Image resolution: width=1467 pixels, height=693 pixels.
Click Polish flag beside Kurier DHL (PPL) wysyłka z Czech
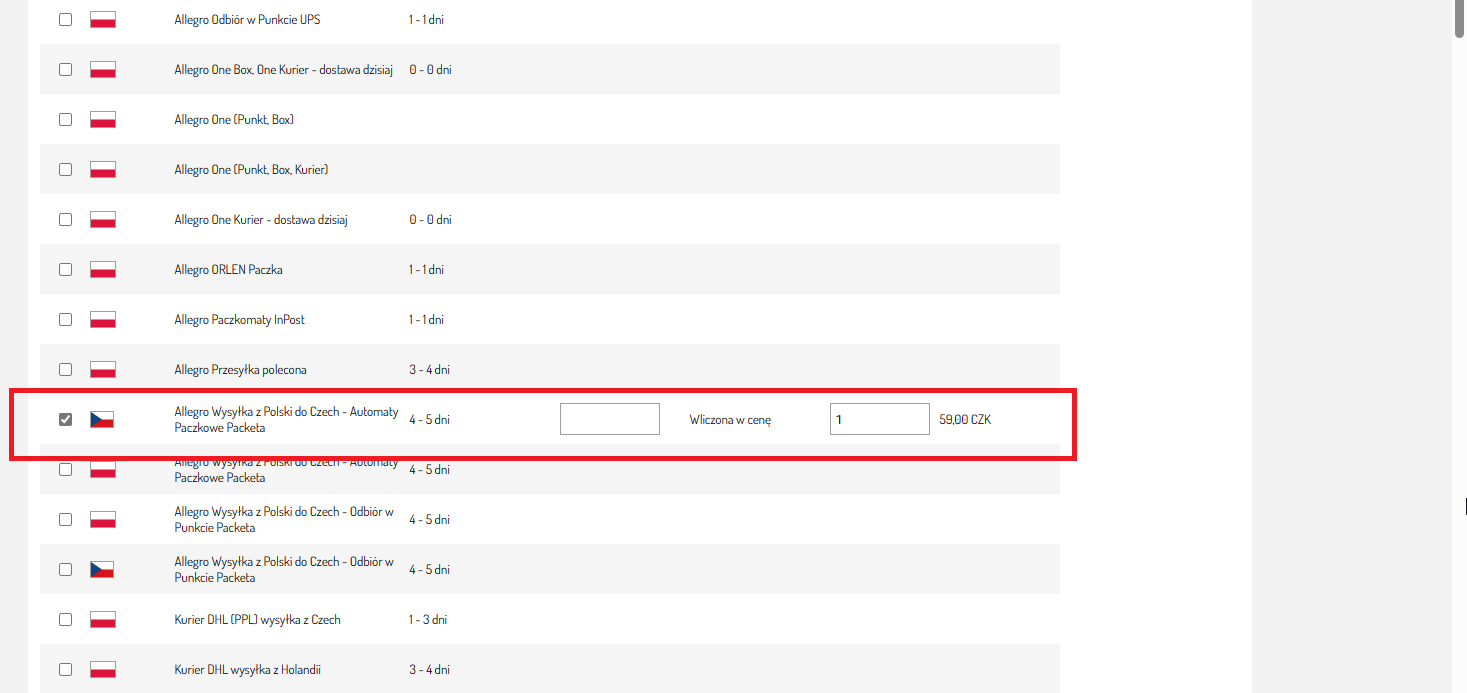[x=102, y=619]
